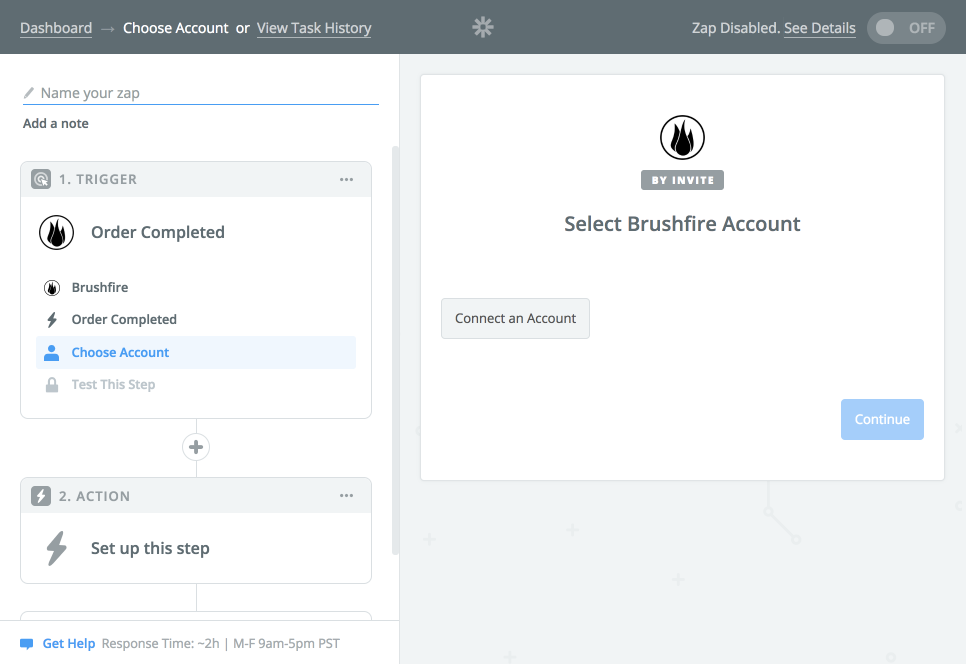This screenshot has height=664, width=966.
Task: Select the Order Completed trigger title
Action: 158,232
